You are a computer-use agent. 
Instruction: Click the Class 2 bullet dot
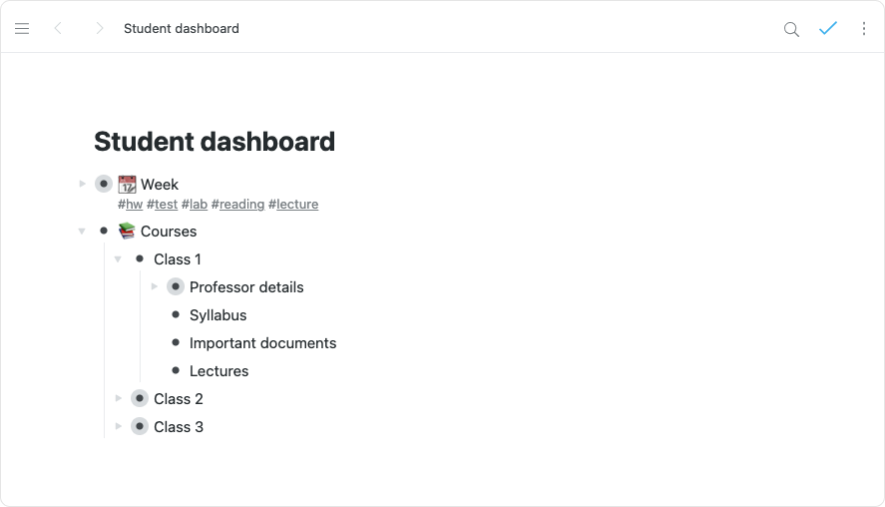(140, 399)
